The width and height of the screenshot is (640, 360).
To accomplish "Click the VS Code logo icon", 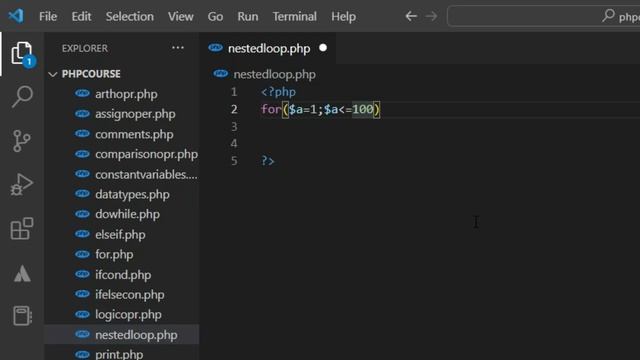I will tap(16, 16).
